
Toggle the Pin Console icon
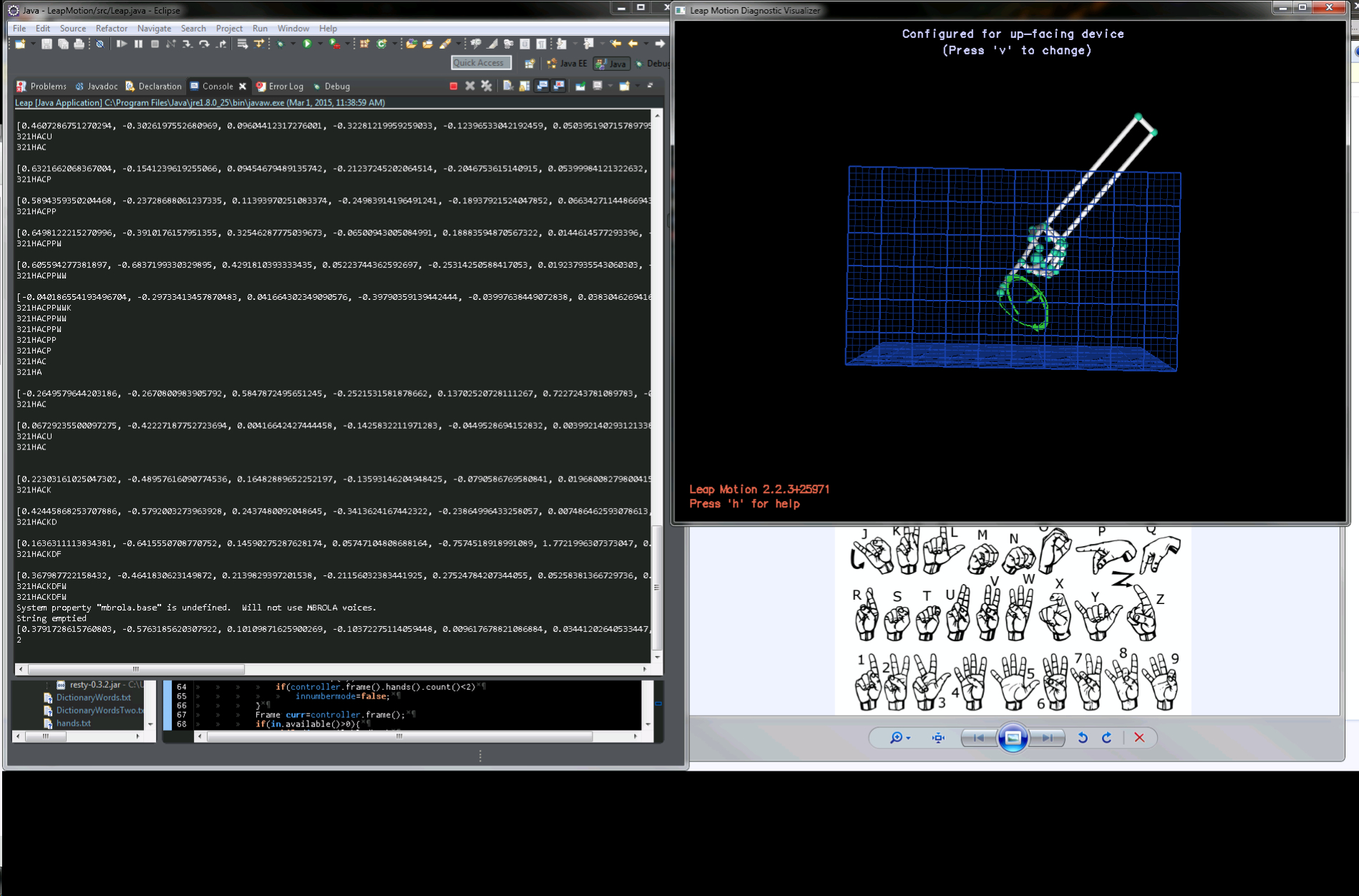pos(580,86)
